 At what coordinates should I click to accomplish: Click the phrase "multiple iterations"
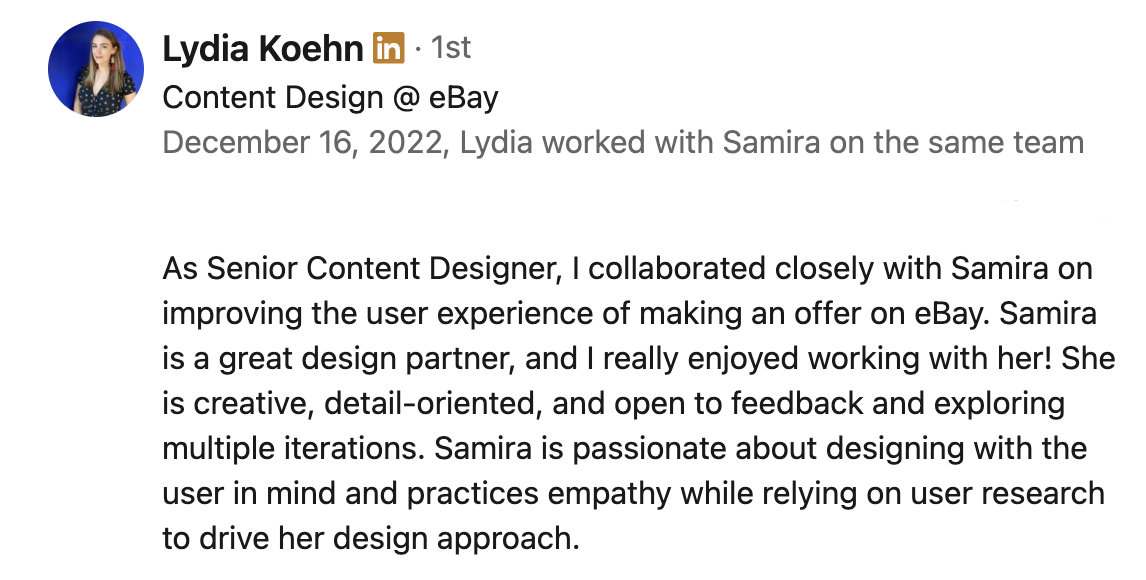[293, 449]
